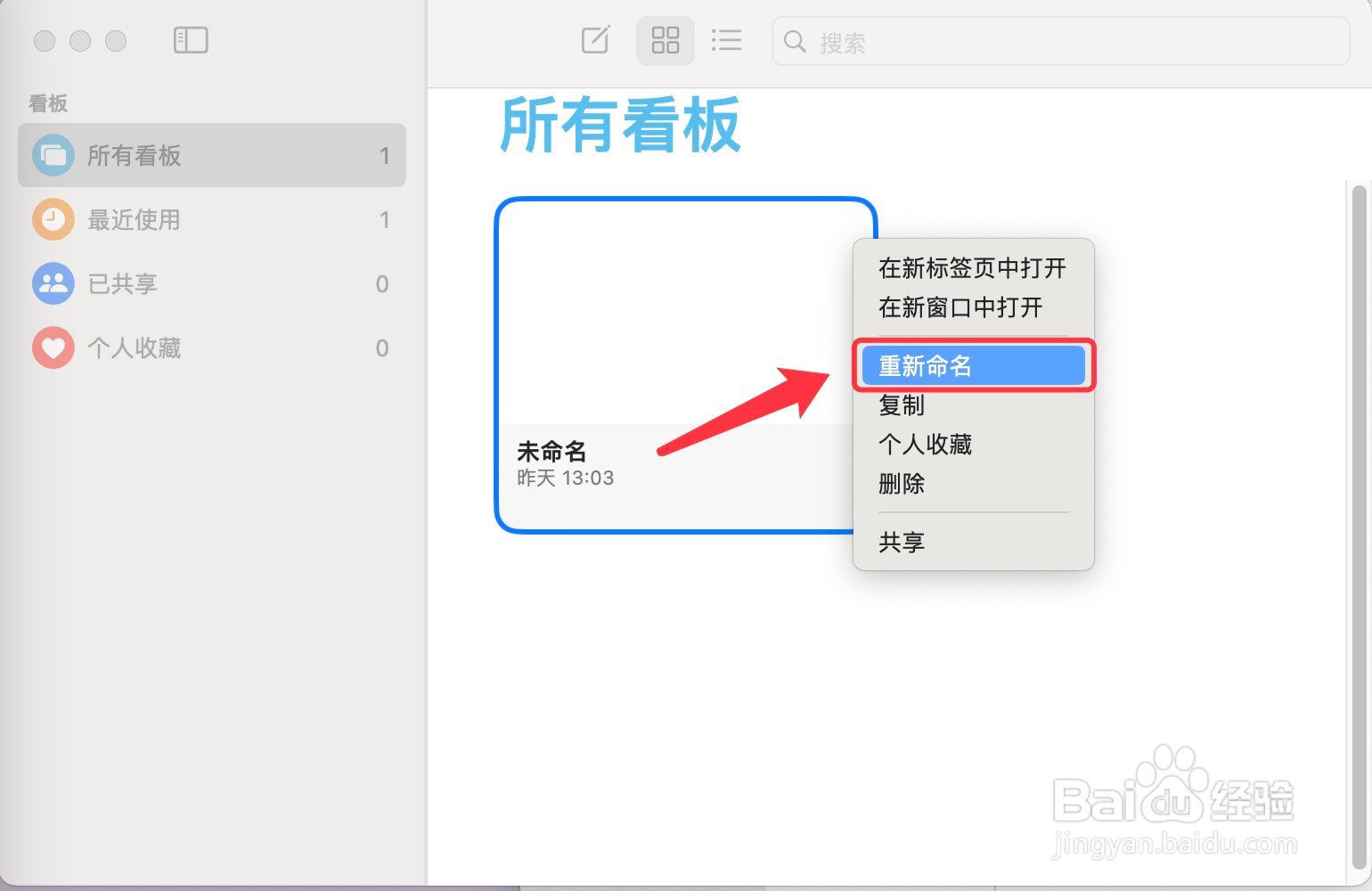Screen dimensions: 1372x891
Task: Choose 在新窗口中打开 from context menu
Action: tap(973, 307)
